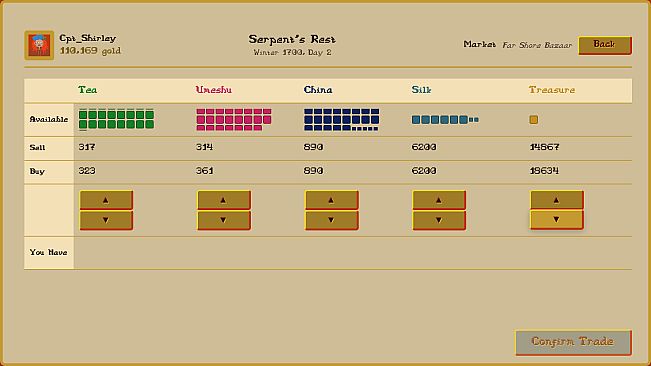
Task: Select the Treasure column header
Action: [x=552, y=90]
